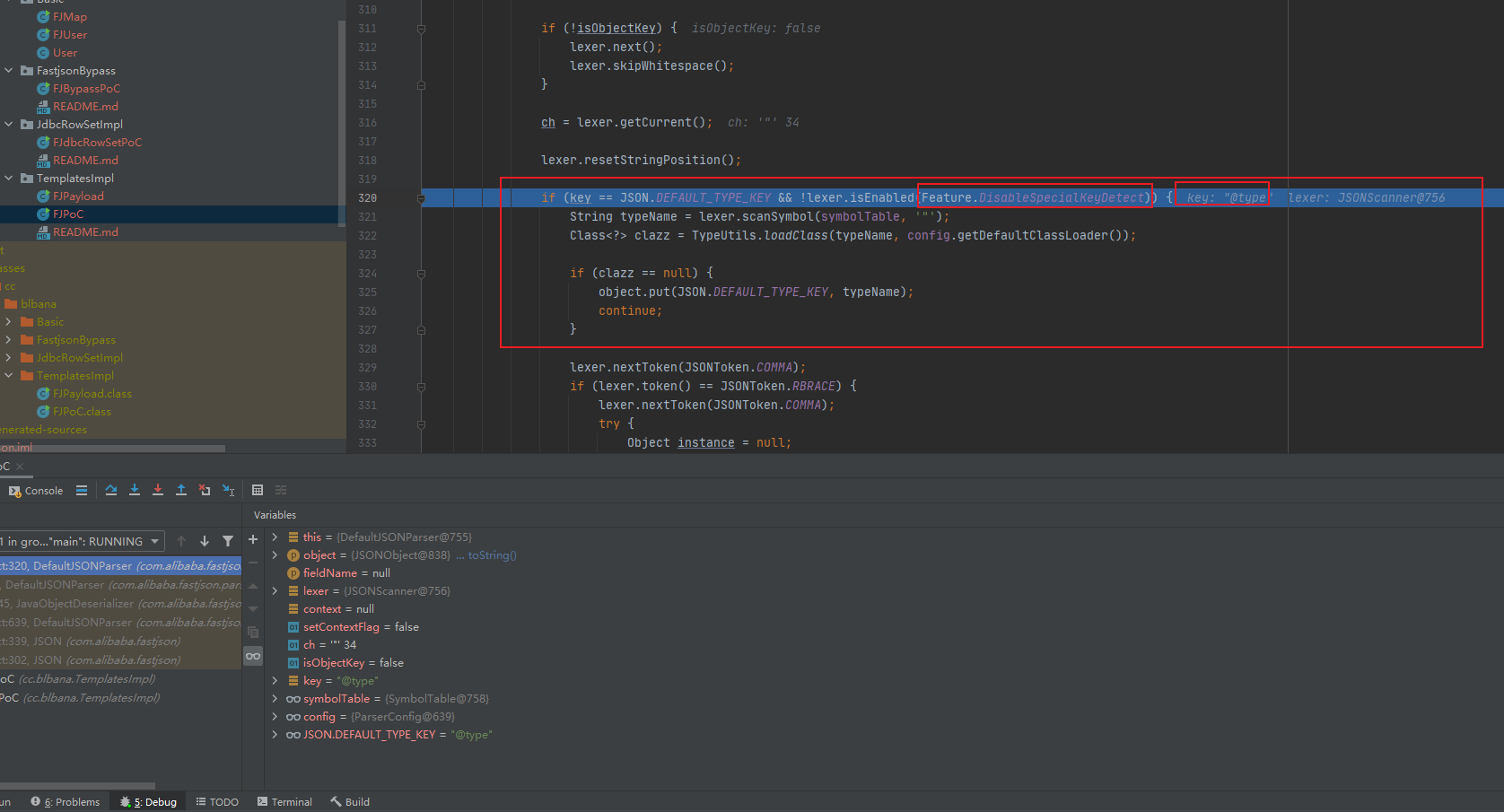Click the isObjectKey variable row
The height and width of the screenshot is (812, 1504).
354,663
